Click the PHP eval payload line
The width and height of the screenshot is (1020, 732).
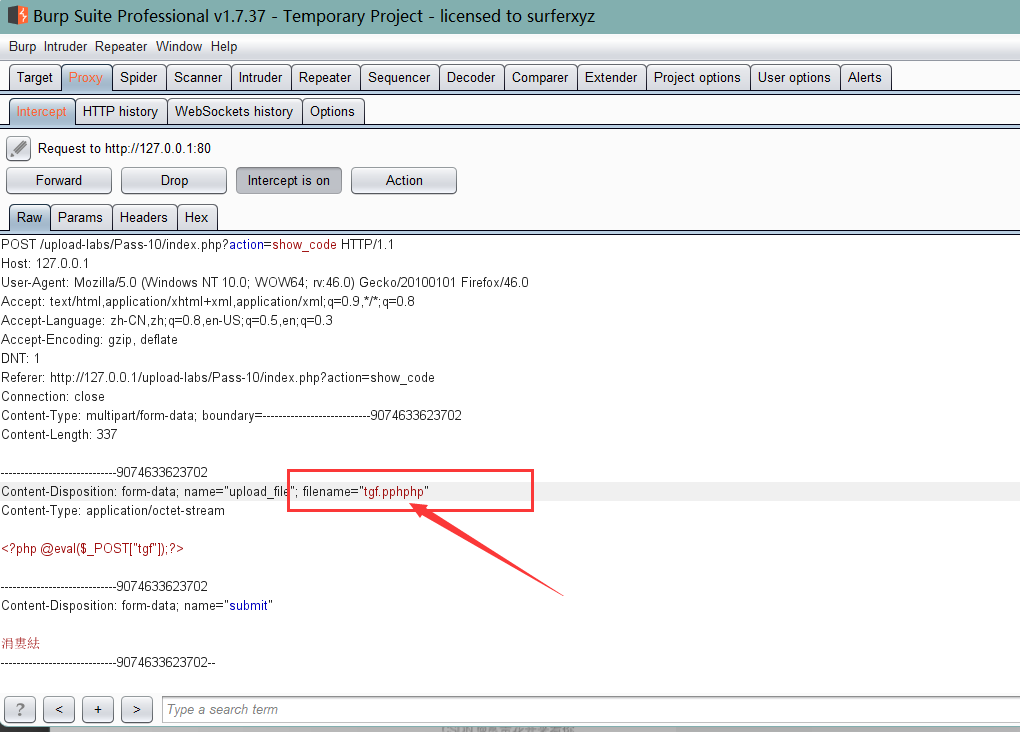pos(92,549)
